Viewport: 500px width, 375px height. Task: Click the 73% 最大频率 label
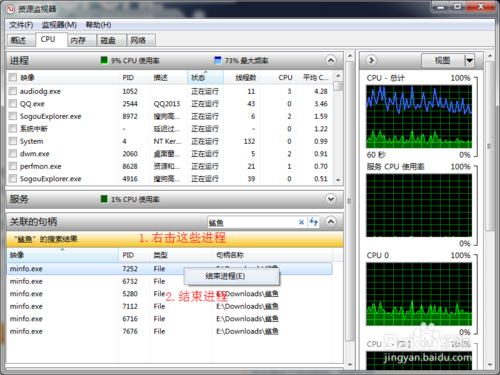(x=246, y=61)
